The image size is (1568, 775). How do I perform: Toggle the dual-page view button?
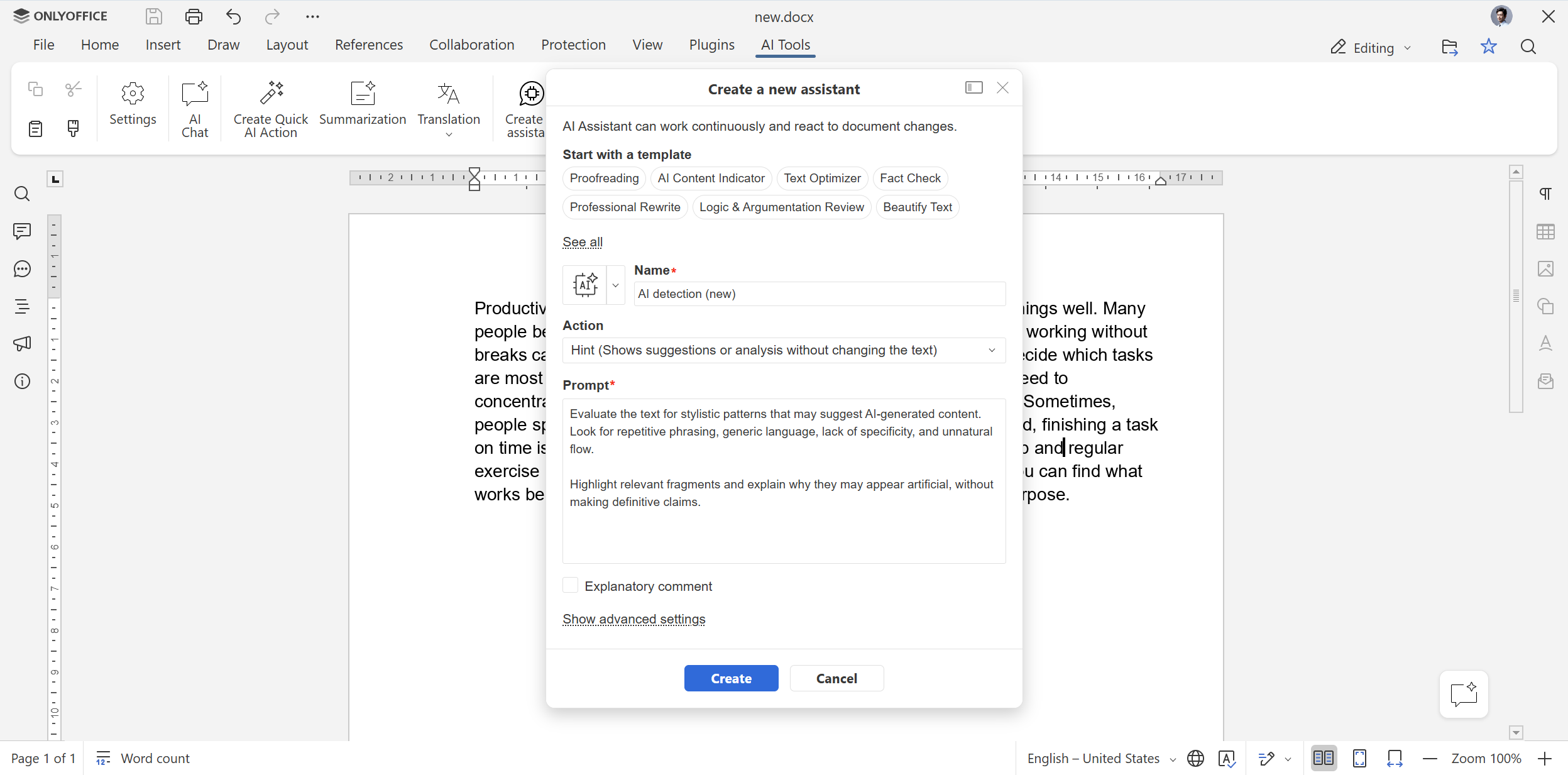point(1324,759)
